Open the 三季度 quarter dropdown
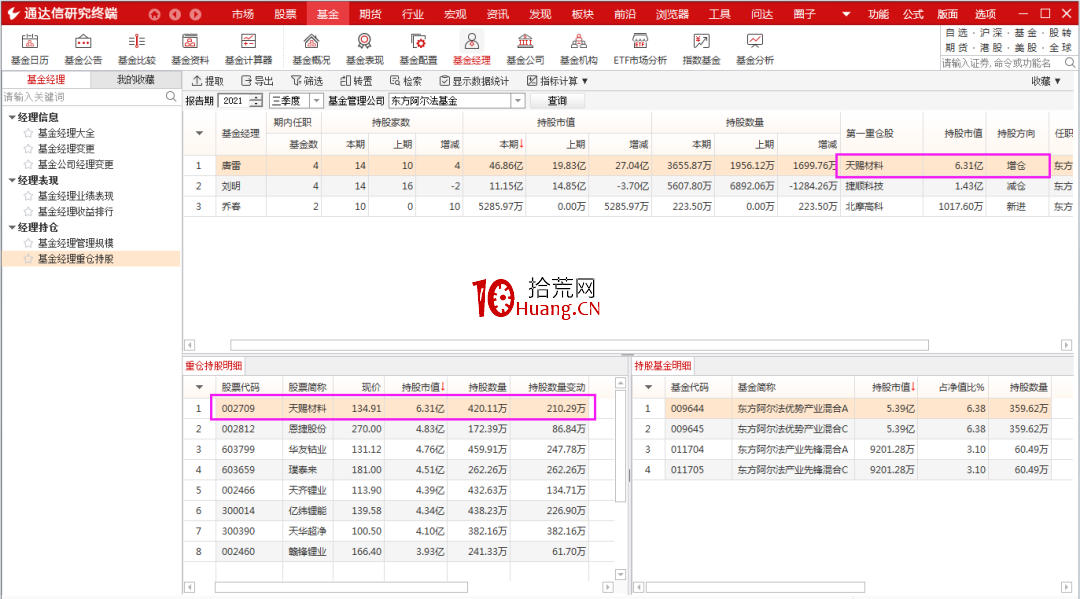Image resolution: width=1080 pixels, height=599 pixels. pyautogui.click(x=316, y=101)
